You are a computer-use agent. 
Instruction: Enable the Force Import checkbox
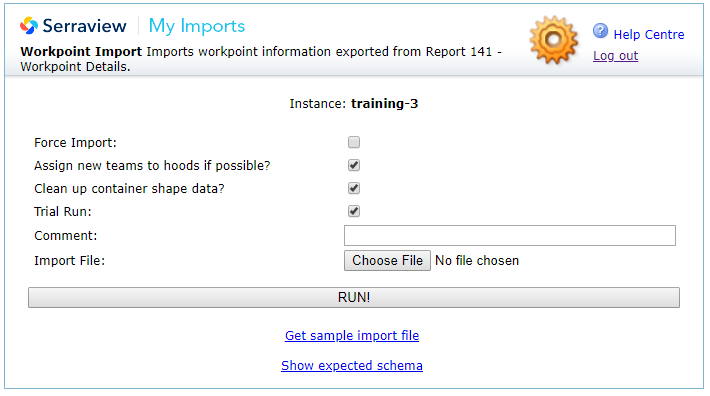click(x=354, y=142)
